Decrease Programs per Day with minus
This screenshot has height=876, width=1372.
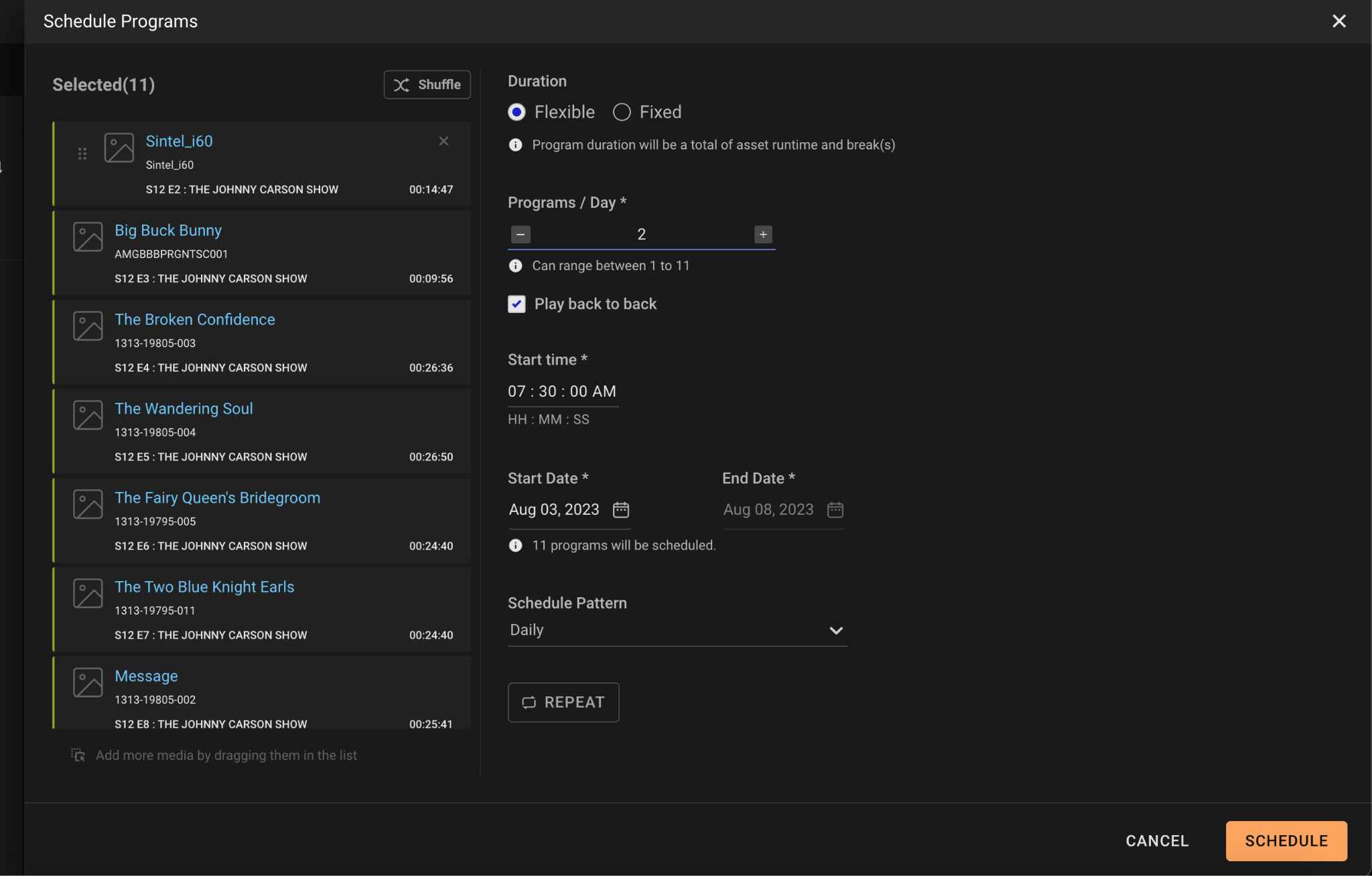521,235
